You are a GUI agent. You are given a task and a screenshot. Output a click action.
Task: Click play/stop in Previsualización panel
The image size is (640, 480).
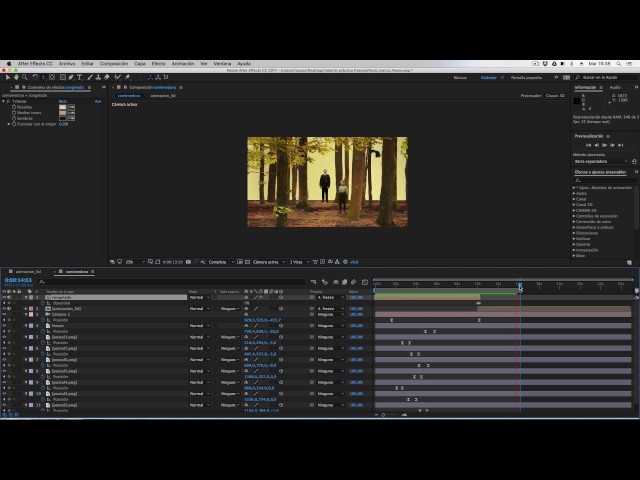tap(604, 145)
